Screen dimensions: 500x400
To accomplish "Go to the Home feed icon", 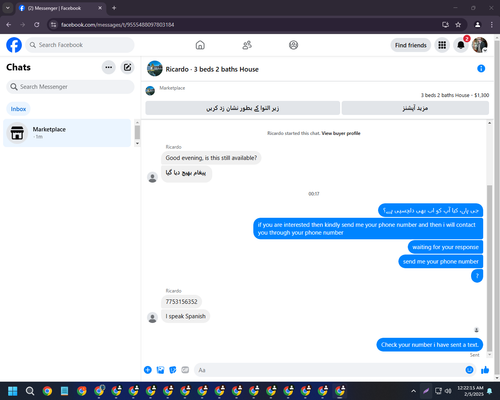I will point(200,45).
